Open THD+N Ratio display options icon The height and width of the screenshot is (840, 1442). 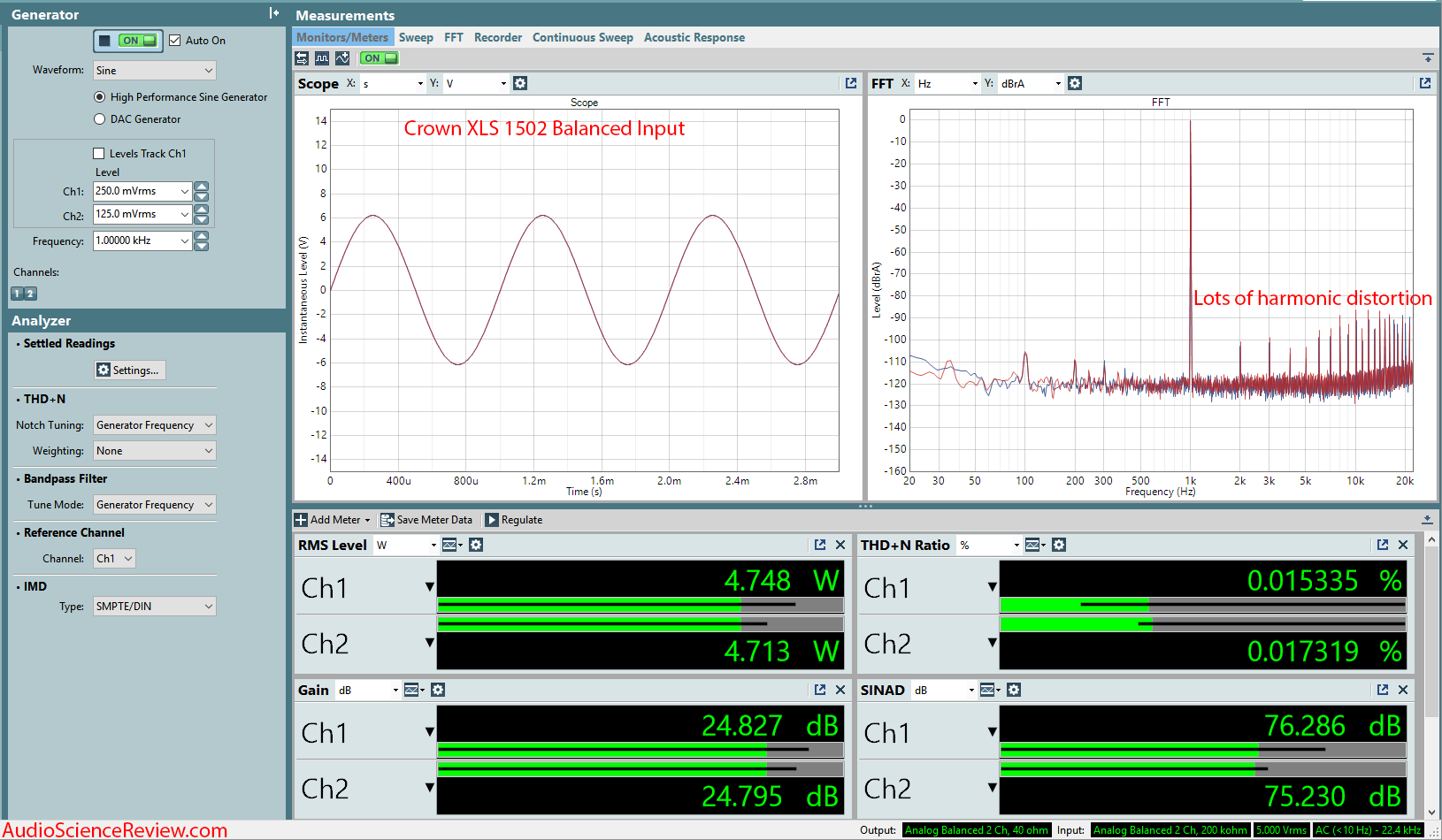point(1034,545)
